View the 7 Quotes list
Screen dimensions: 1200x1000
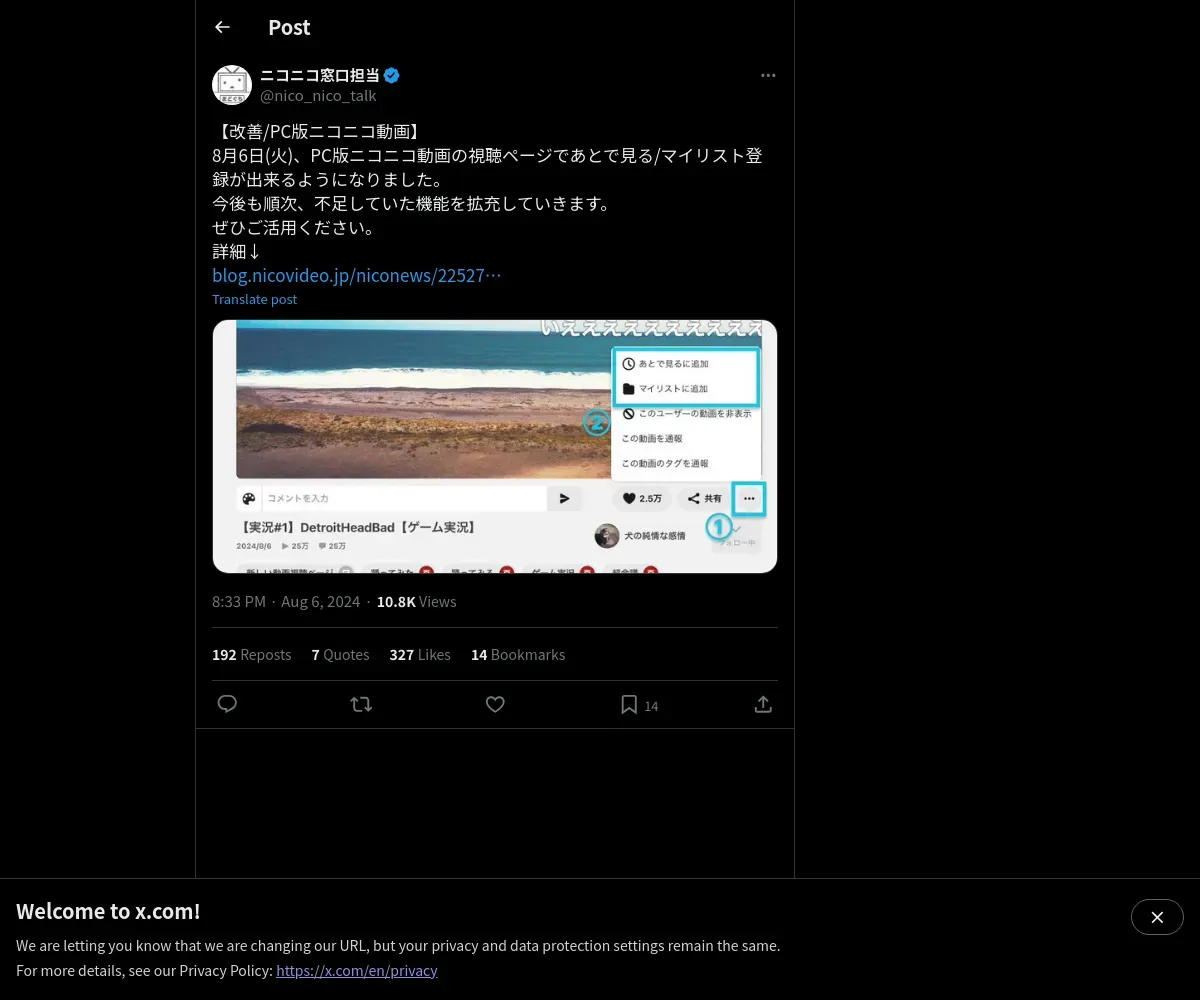pos(340,654)
